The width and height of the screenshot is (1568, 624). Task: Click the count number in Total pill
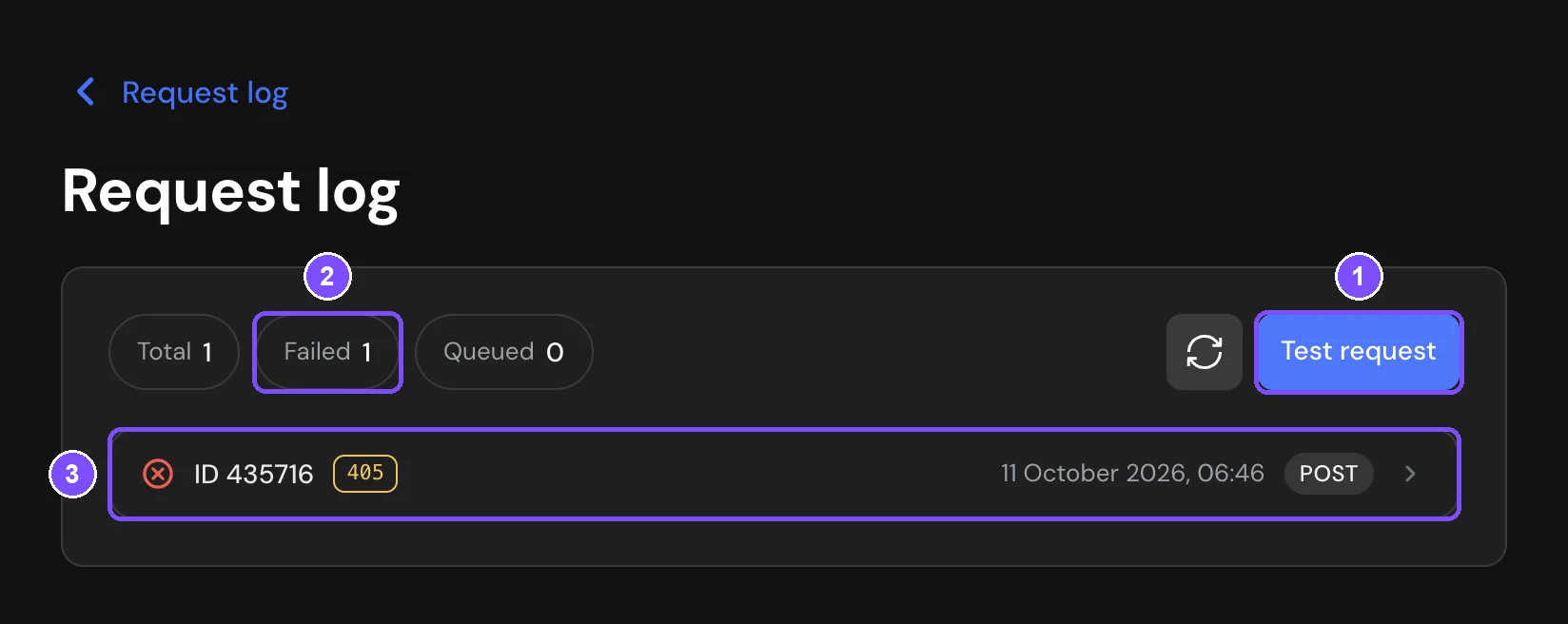(x=207, y=353)
